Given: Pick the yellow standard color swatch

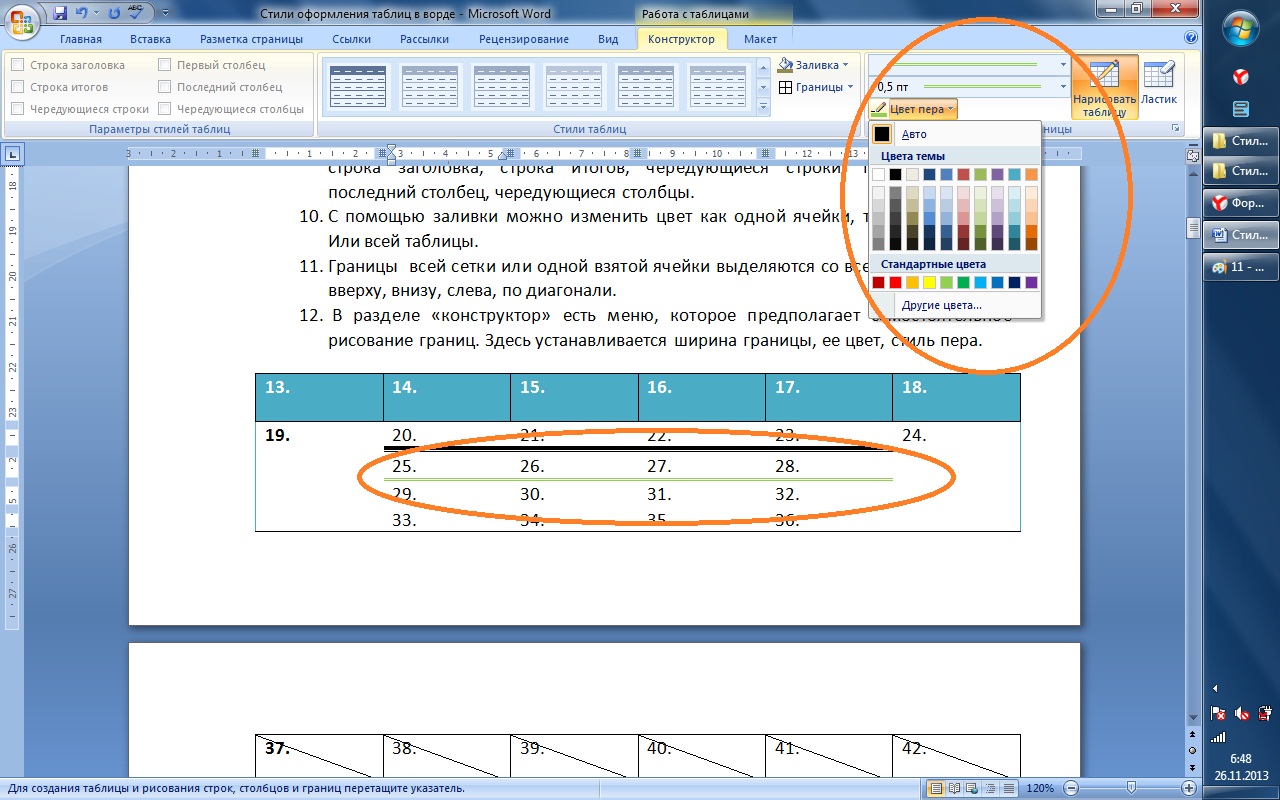Looking at the screenshot, I should pos(929,283).
